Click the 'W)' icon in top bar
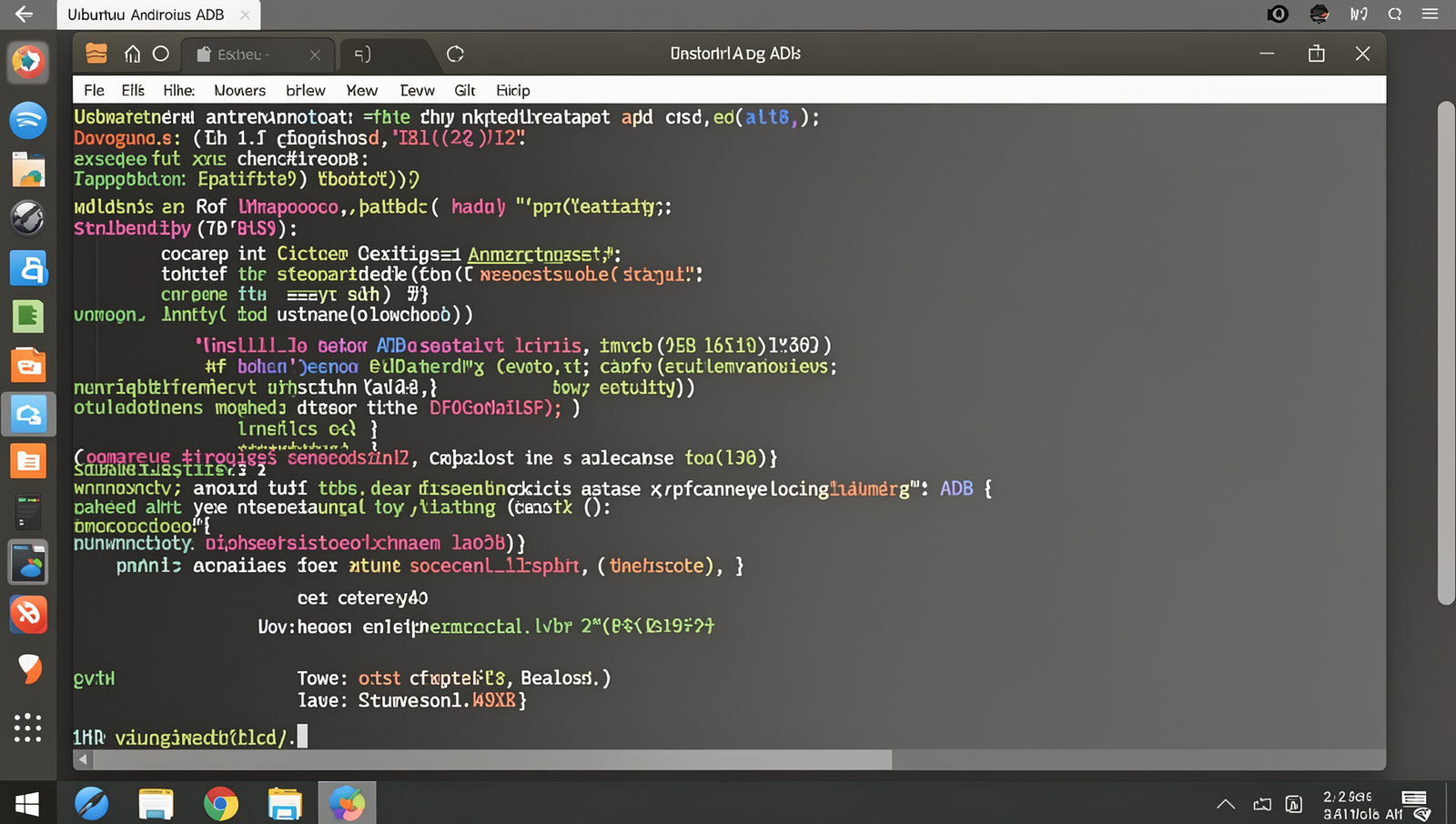 click(x=1359, y=14)
